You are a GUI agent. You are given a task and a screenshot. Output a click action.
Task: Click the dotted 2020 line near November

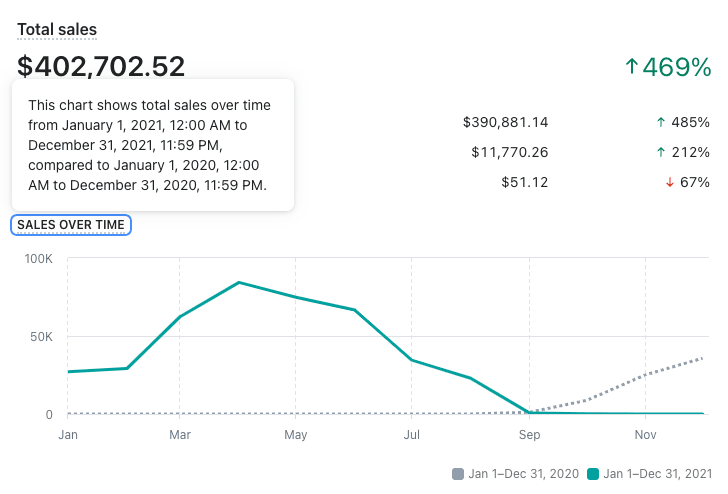coord(646,375)
